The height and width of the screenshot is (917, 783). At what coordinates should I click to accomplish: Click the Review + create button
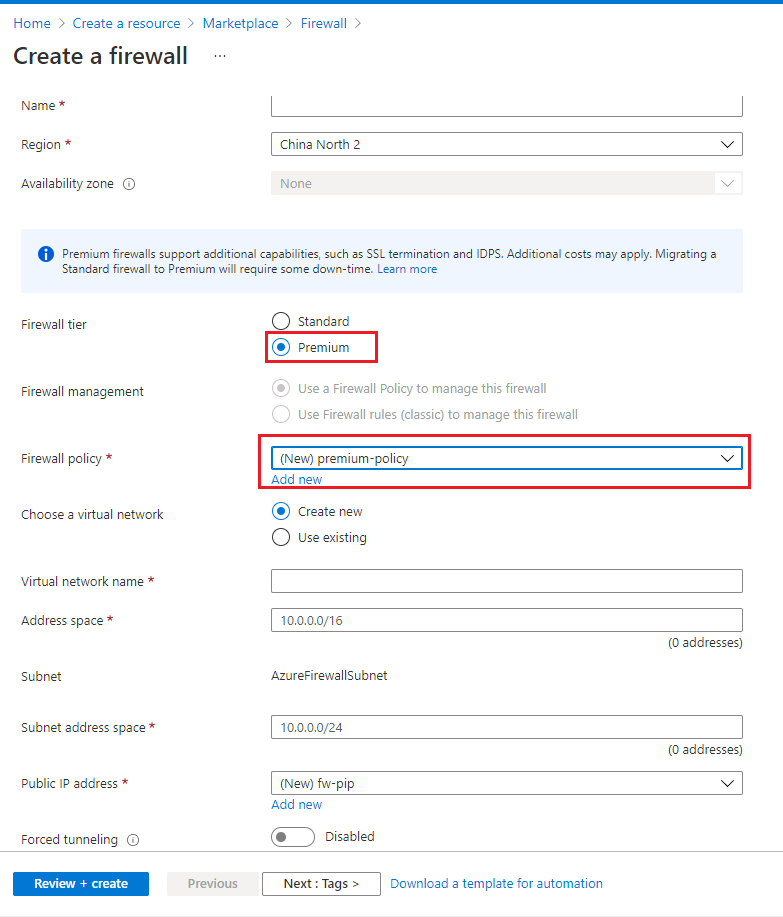(81, 884)
